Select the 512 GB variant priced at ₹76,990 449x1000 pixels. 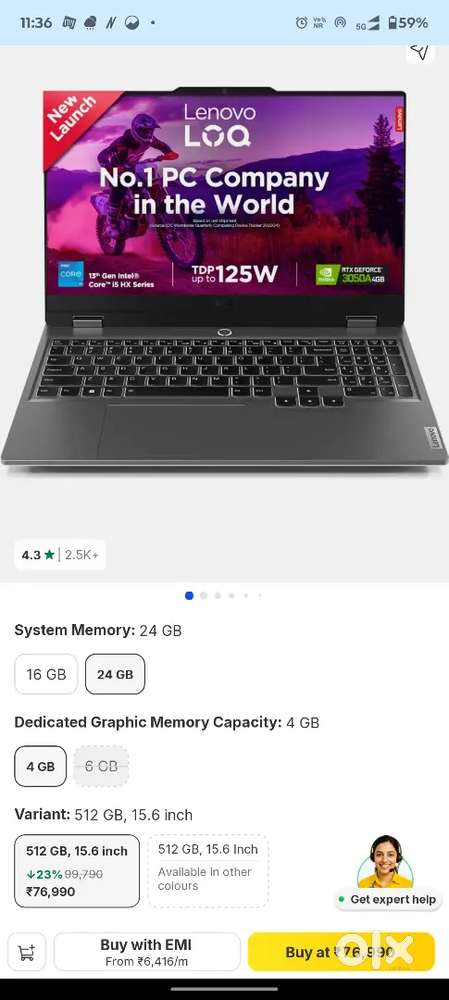(x=77, y=871)
